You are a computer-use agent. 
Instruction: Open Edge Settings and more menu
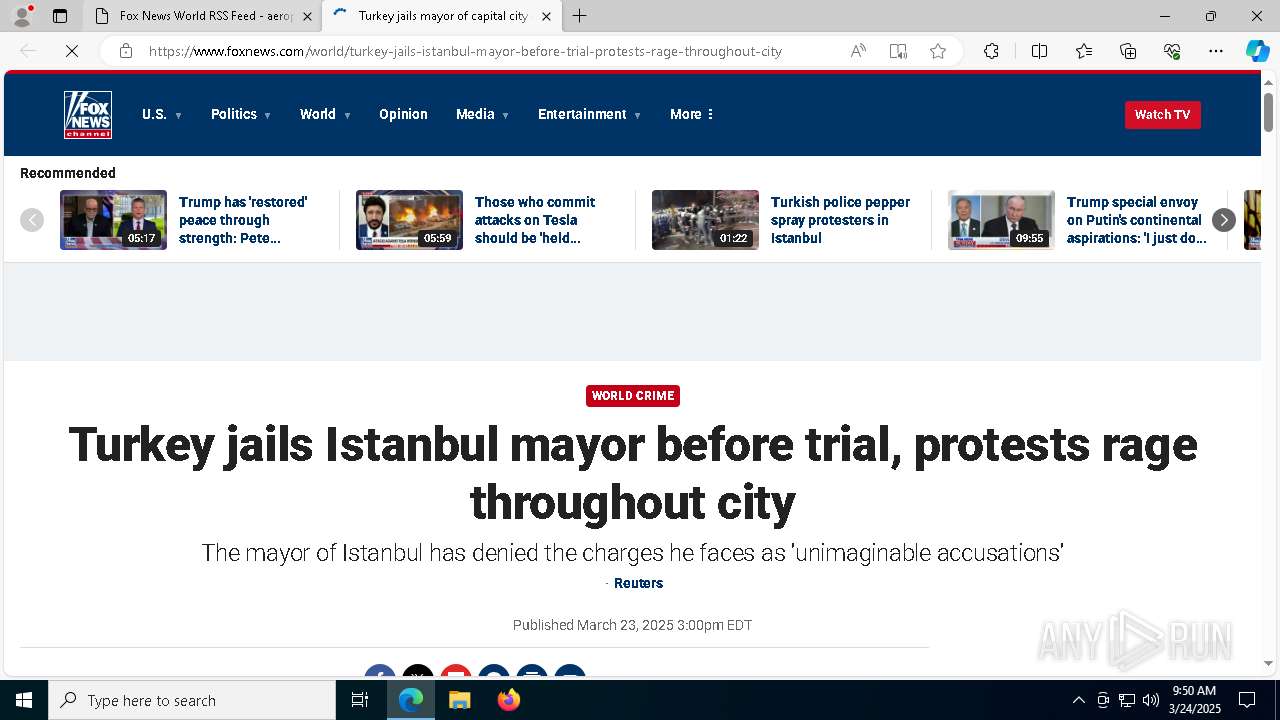tap(1216, 51)
